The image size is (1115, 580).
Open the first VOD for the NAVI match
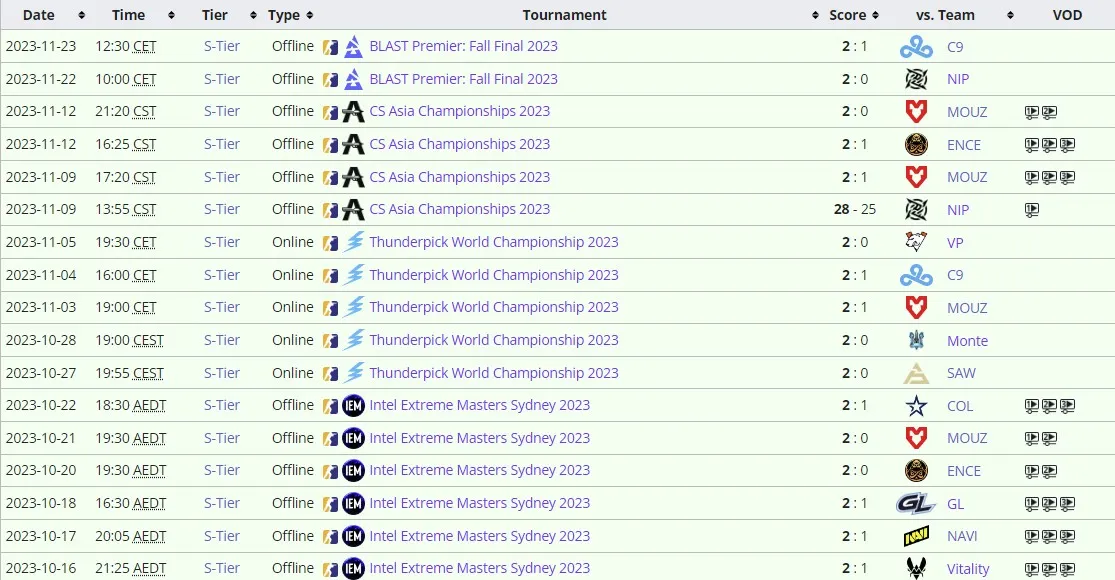[x=1032, y=537]
